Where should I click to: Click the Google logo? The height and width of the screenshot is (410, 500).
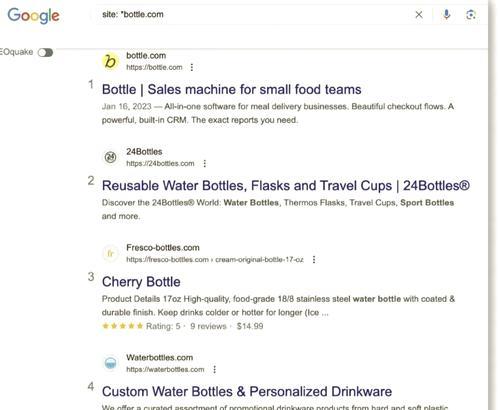33,16
